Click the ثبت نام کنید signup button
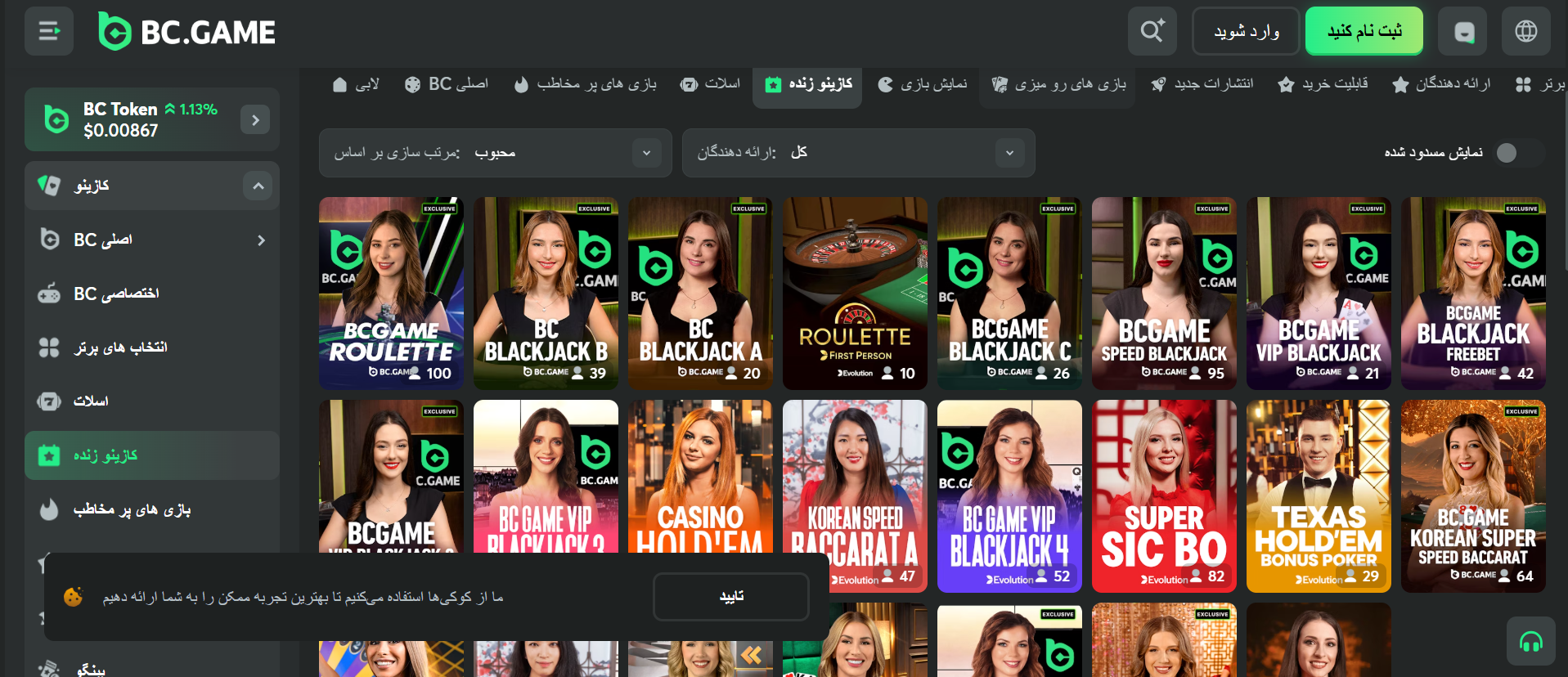1568x677 pixels. (x=1364, y=31)
